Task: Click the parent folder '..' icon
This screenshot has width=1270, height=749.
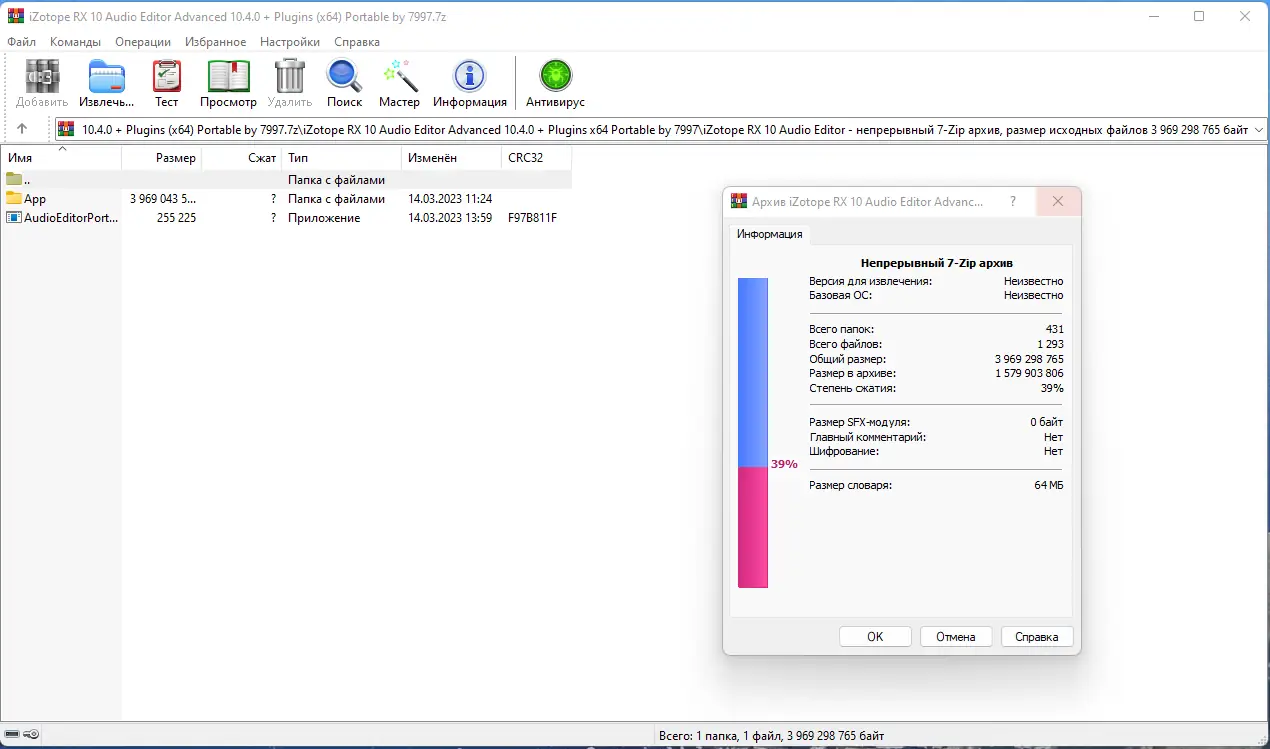Action: 14,180
